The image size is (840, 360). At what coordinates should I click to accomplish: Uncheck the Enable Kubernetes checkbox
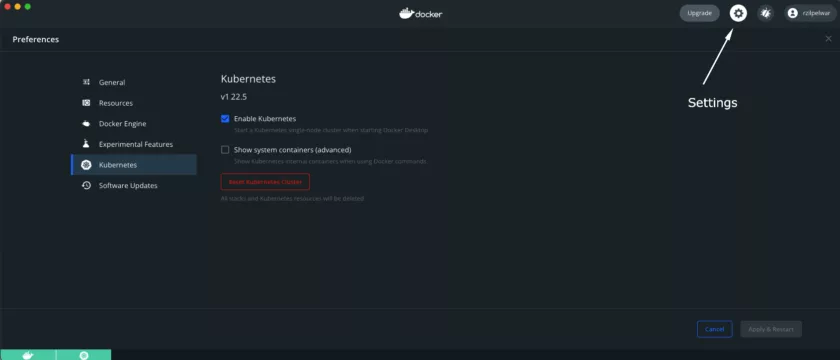click(225, 119)
